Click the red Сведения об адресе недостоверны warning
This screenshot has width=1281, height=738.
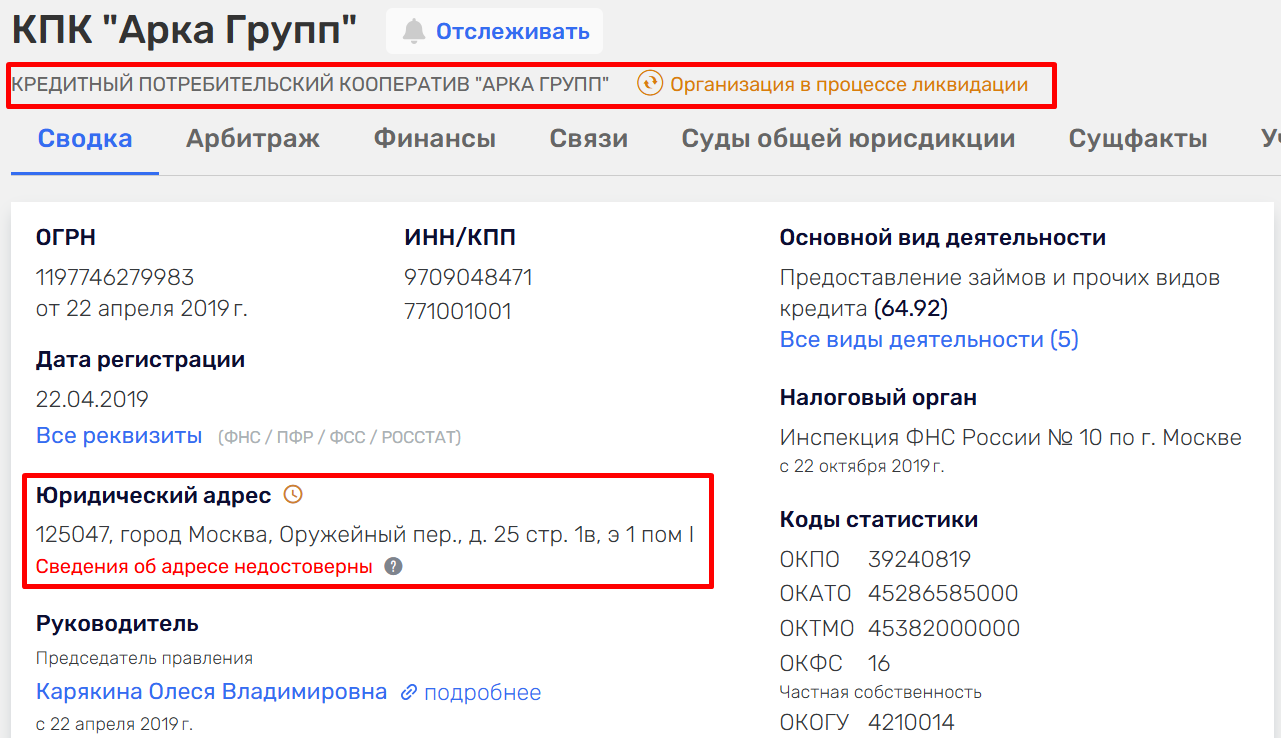pos(204,567)
